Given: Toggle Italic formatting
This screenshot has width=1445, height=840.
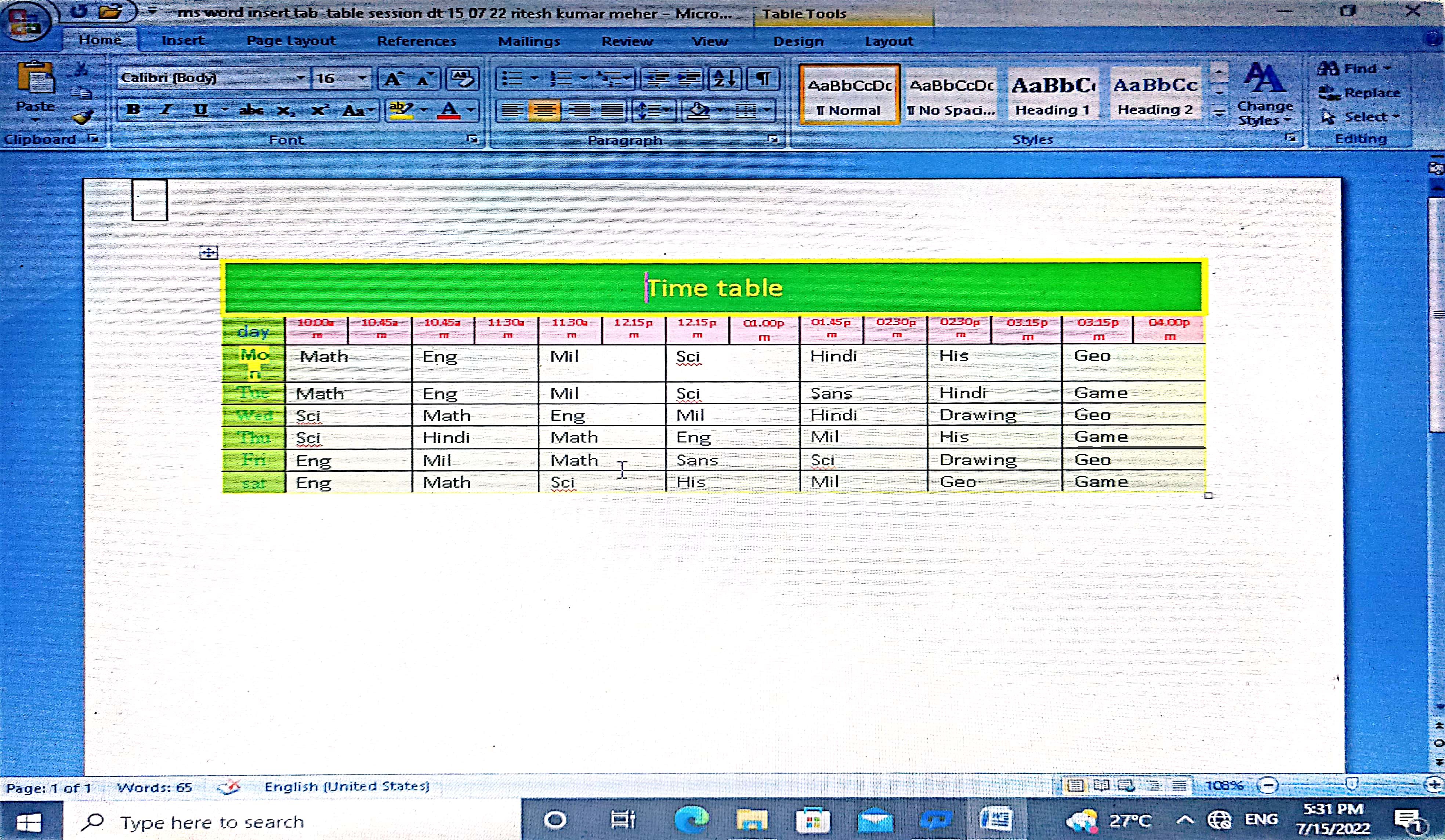Looking at the screenshot, I should tap(166, 109).
